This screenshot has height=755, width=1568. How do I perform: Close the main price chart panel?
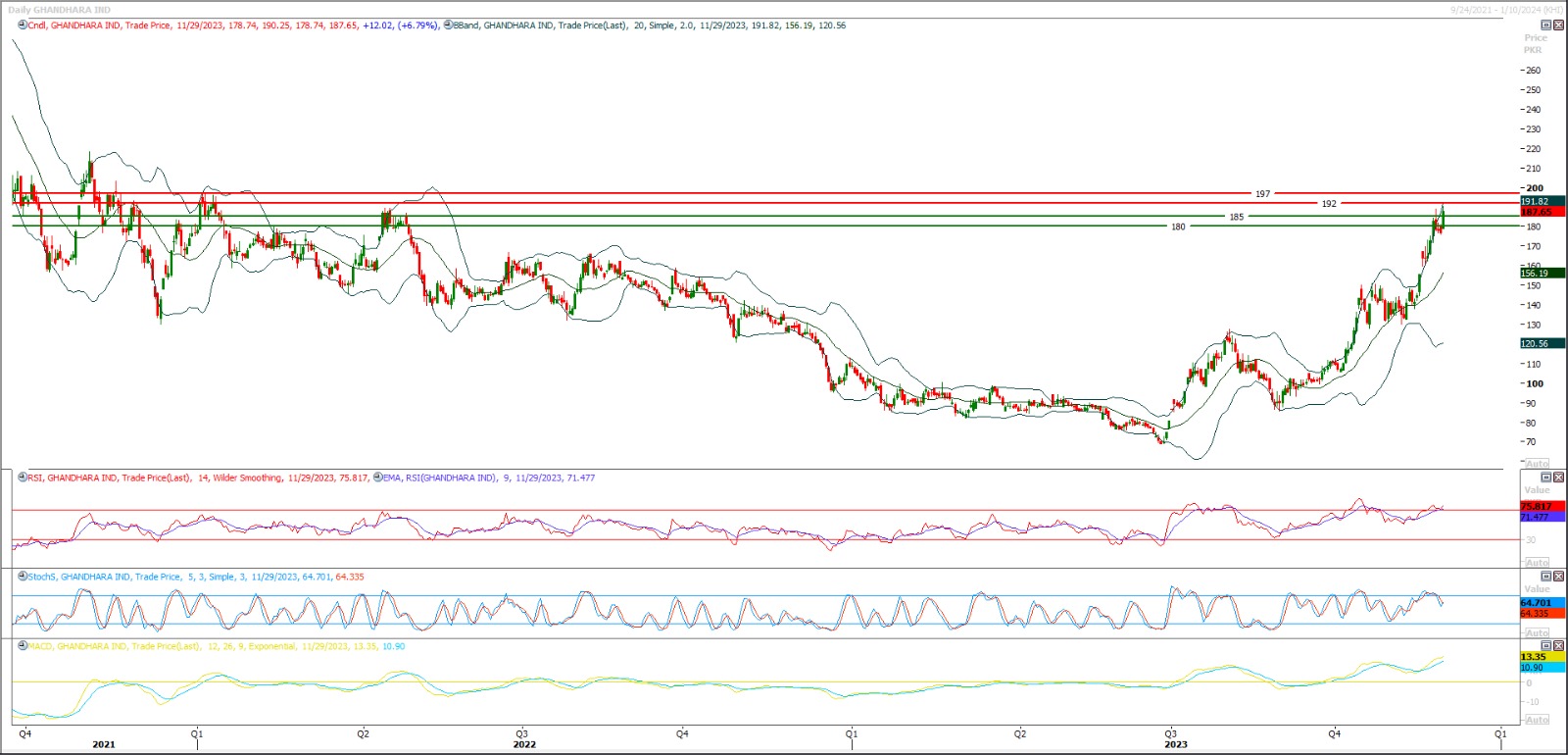[1558, 25]
